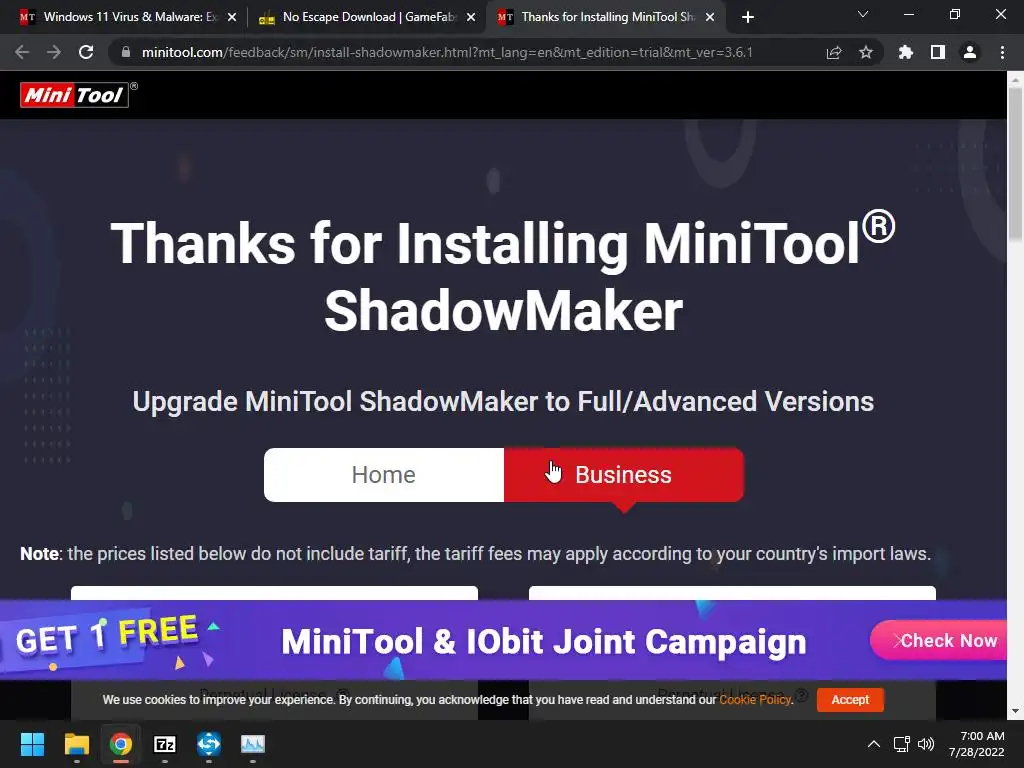Close the Thanks for Installing MiniTool tab
The height and width of the screenshot is (768, 1024).
tap(710, 18)
